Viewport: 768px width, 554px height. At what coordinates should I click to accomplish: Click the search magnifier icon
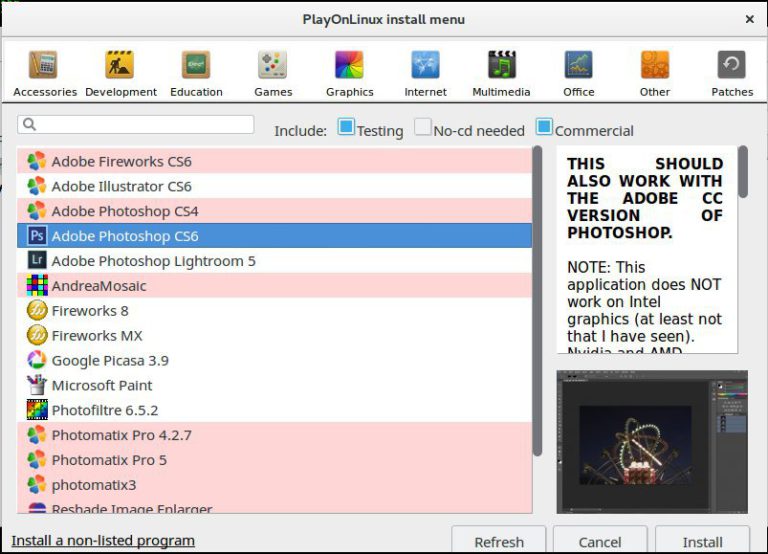point(29,124)
